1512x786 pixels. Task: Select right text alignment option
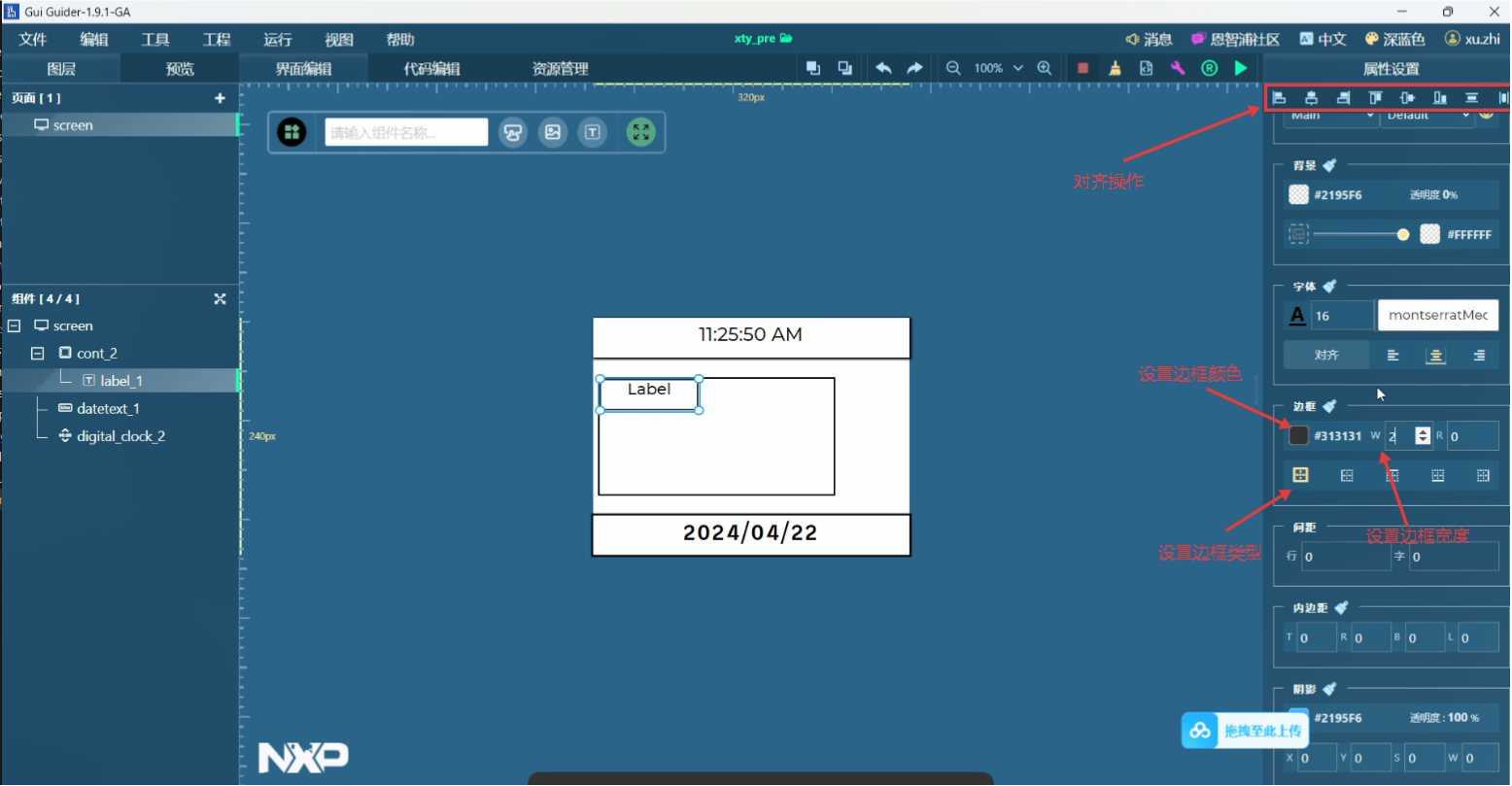click(1479, 356)
